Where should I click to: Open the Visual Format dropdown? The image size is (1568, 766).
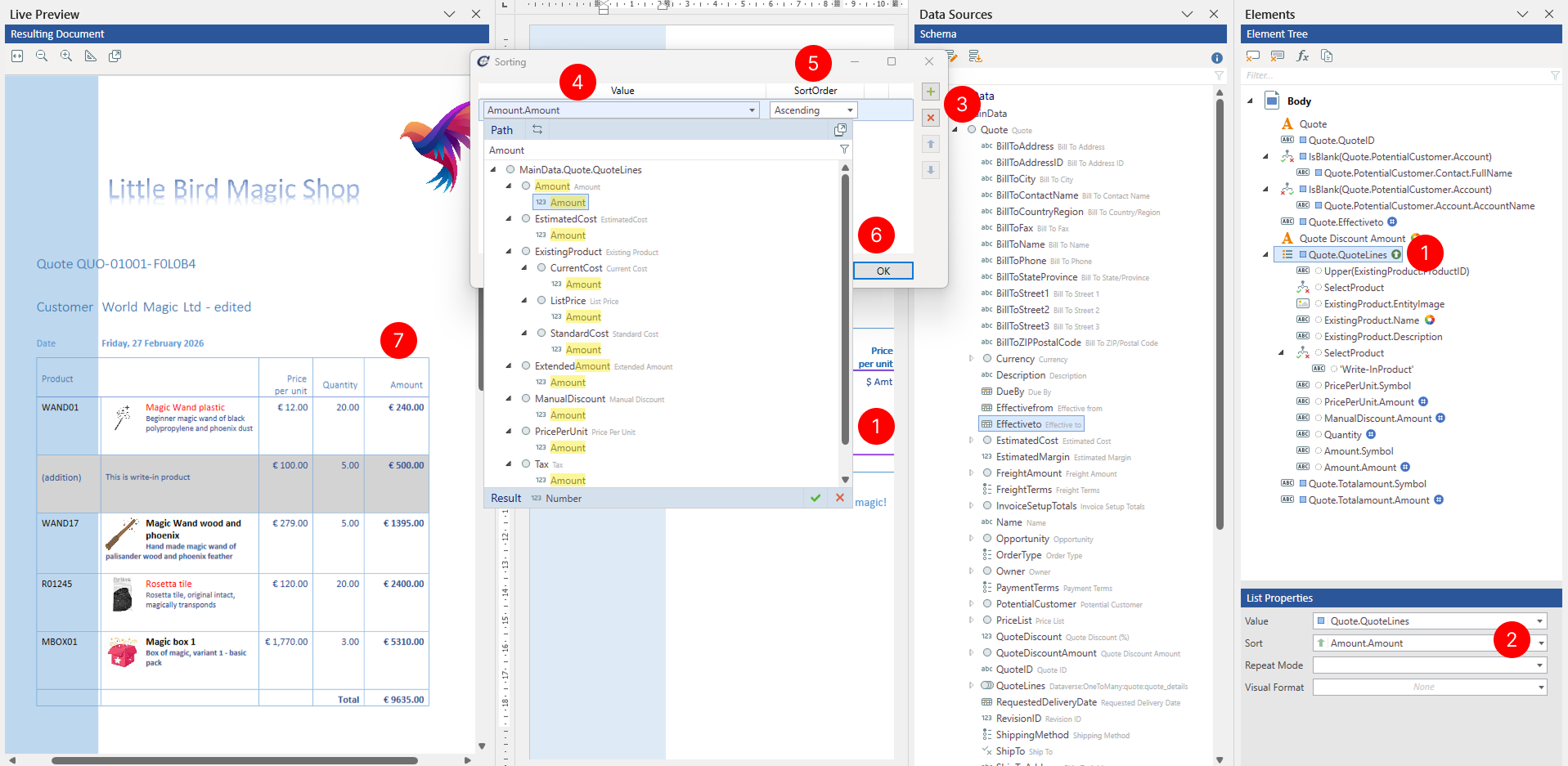[x=1539, y=688]
